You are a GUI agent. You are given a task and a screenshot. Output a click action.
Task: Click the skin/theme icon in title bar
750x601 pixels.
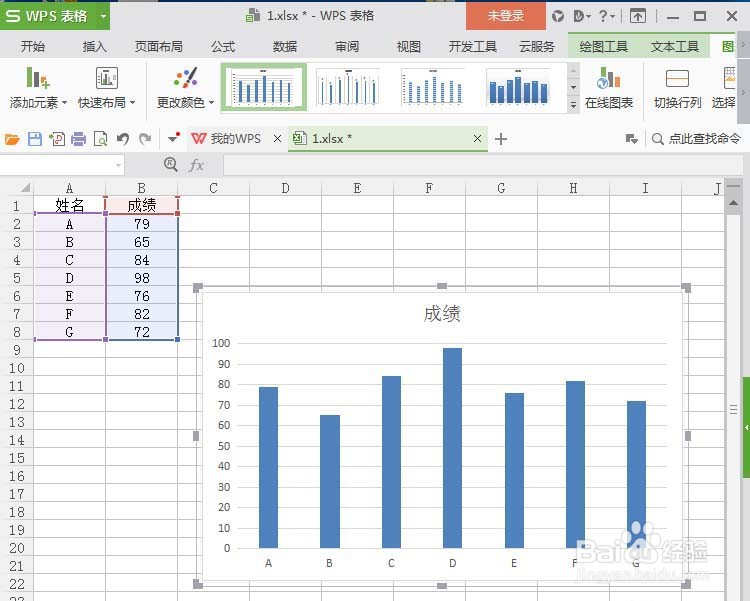(558, 16)
